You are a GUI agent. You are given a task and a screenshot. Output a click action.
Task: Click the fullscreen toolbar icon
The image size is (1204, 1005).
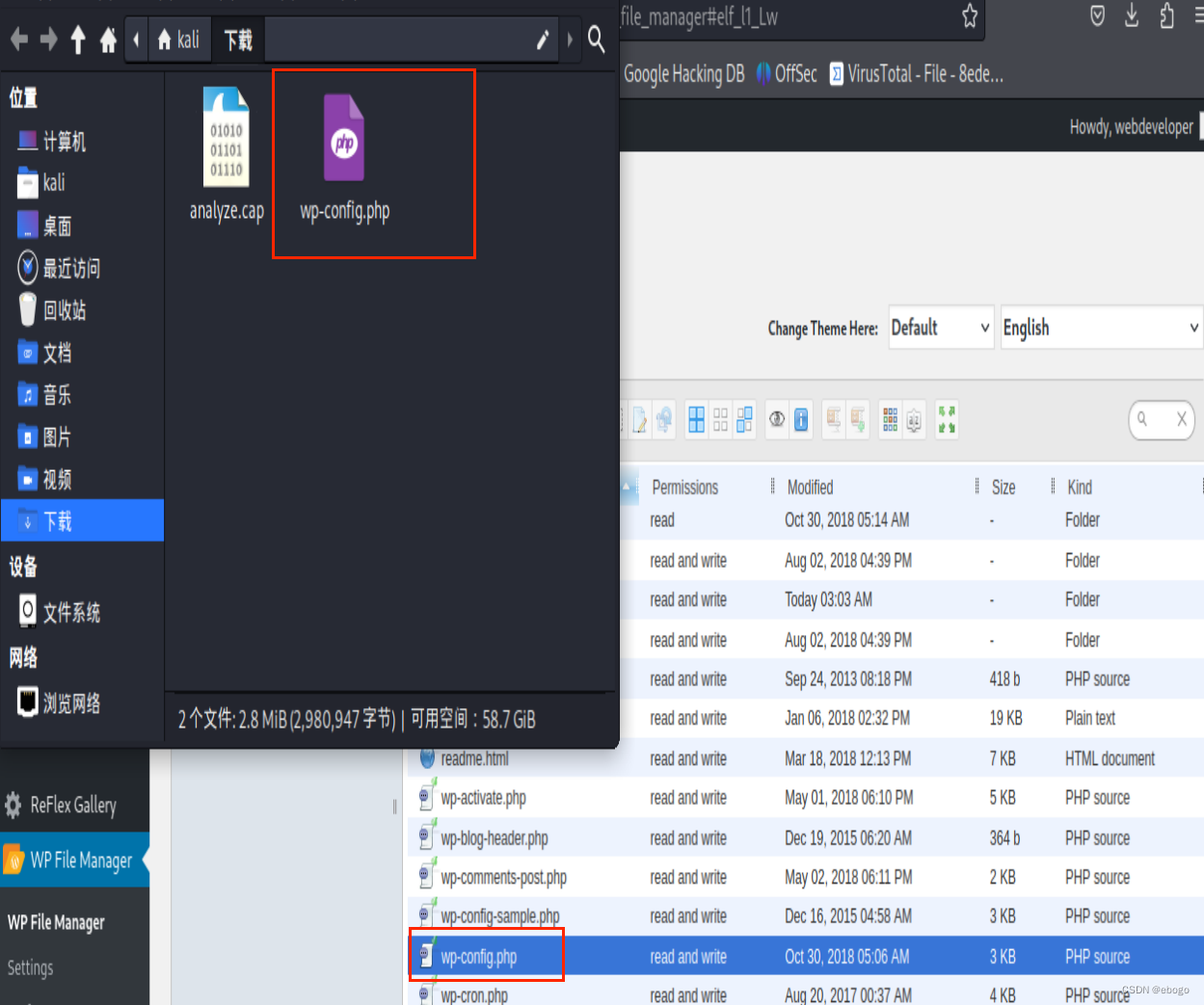pos(947,419)
